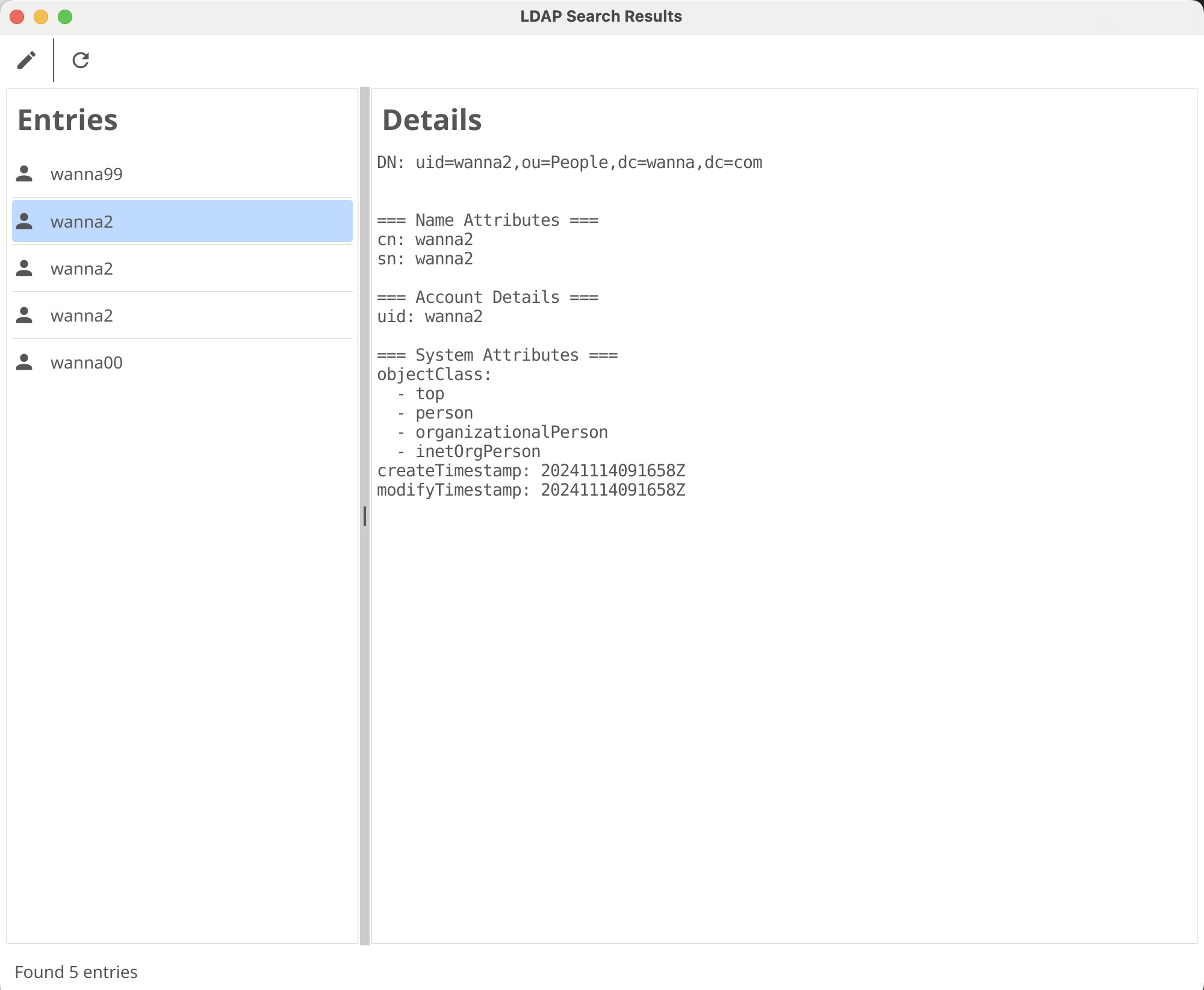Click the yellow minimize window button

point(41,17)
